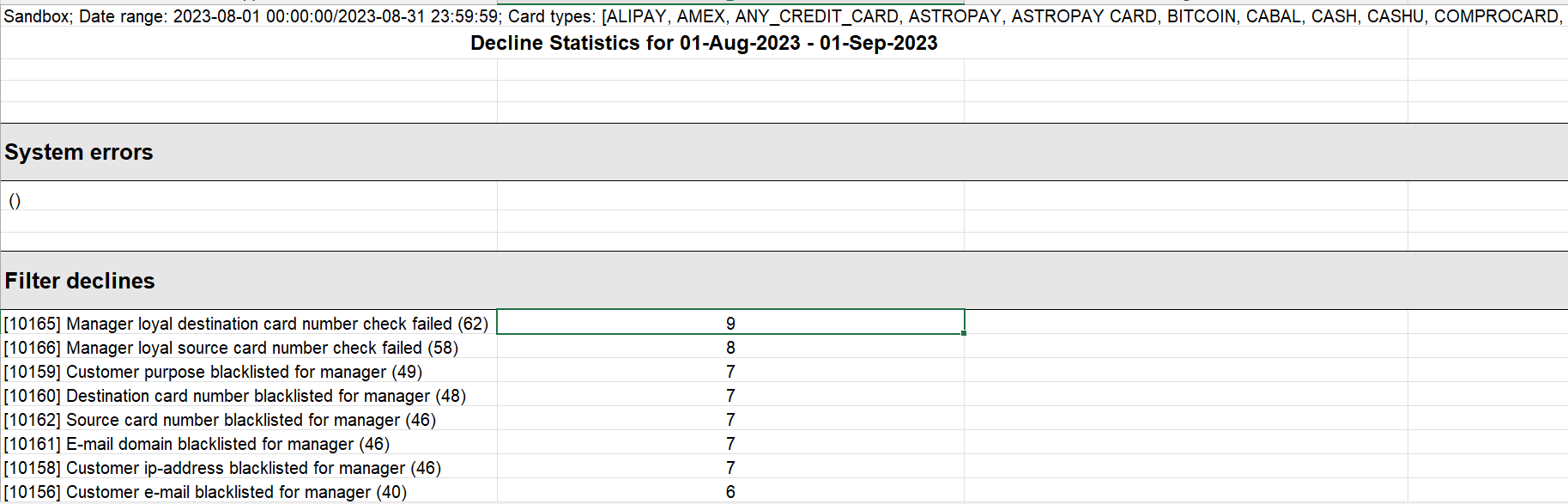The height and width of the screenshot is (504, 1568).
Task: Click the Decline Statistics title cell
Action: [x=704, y=43]
